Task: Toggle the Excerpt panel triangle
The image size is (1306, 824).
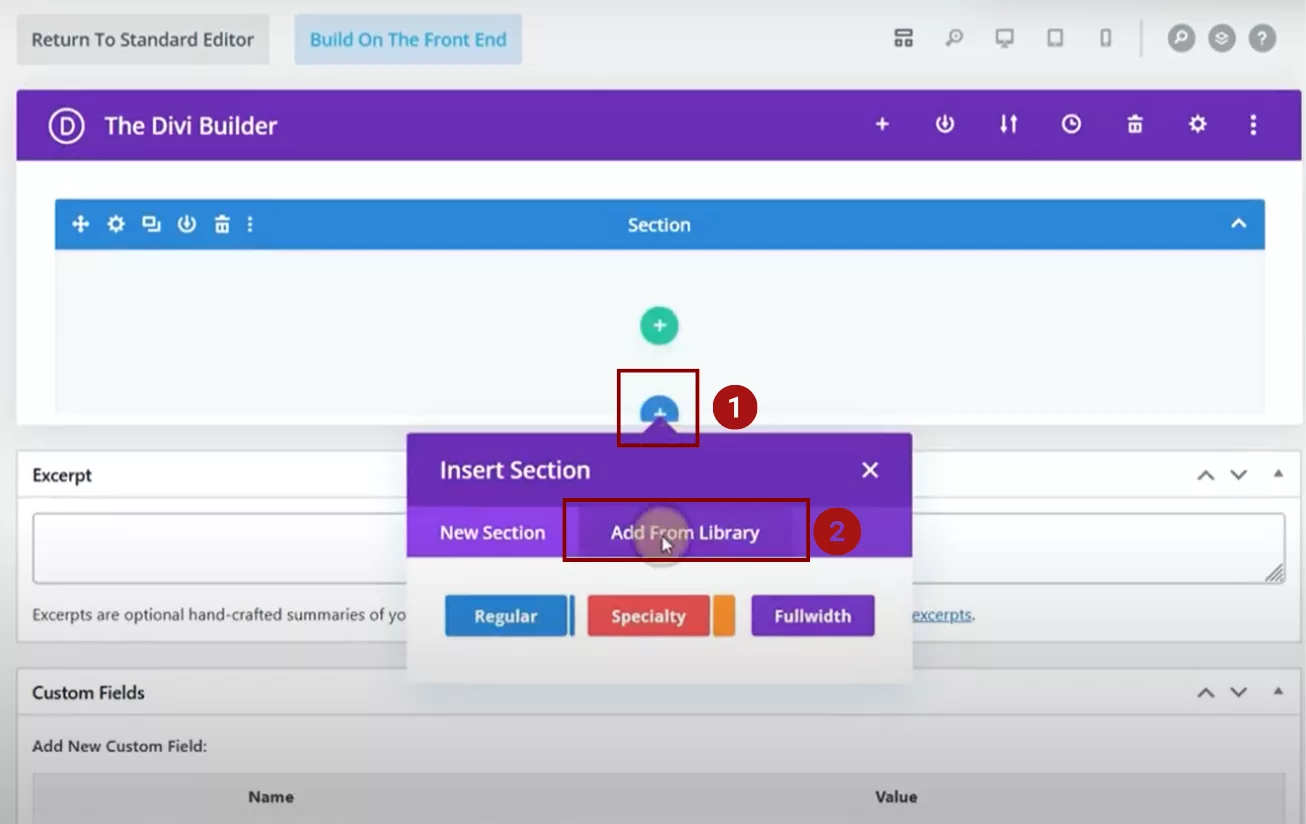Action: (1278, 474)
